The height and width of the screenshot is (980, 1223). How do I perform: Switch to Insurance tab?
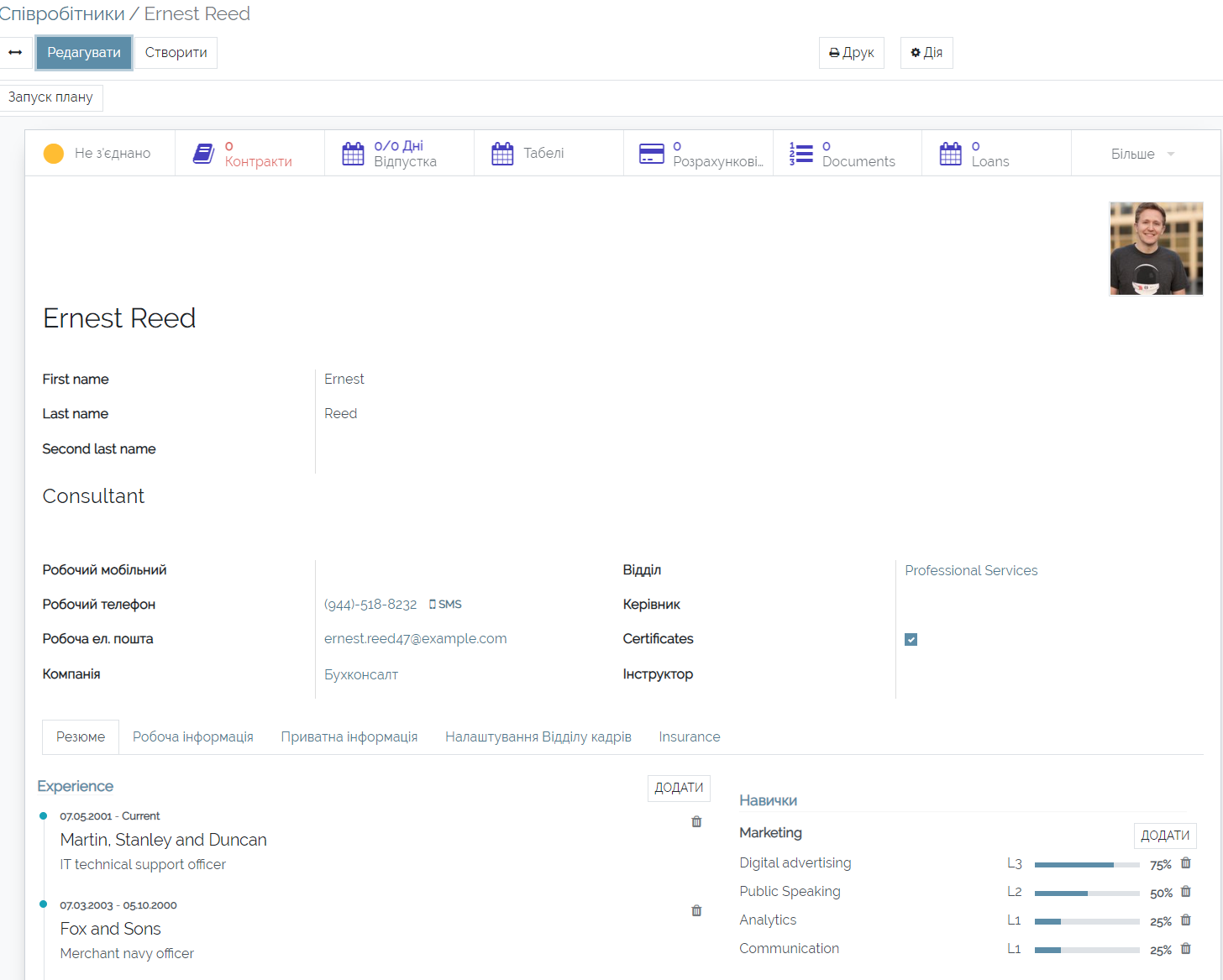690,736
